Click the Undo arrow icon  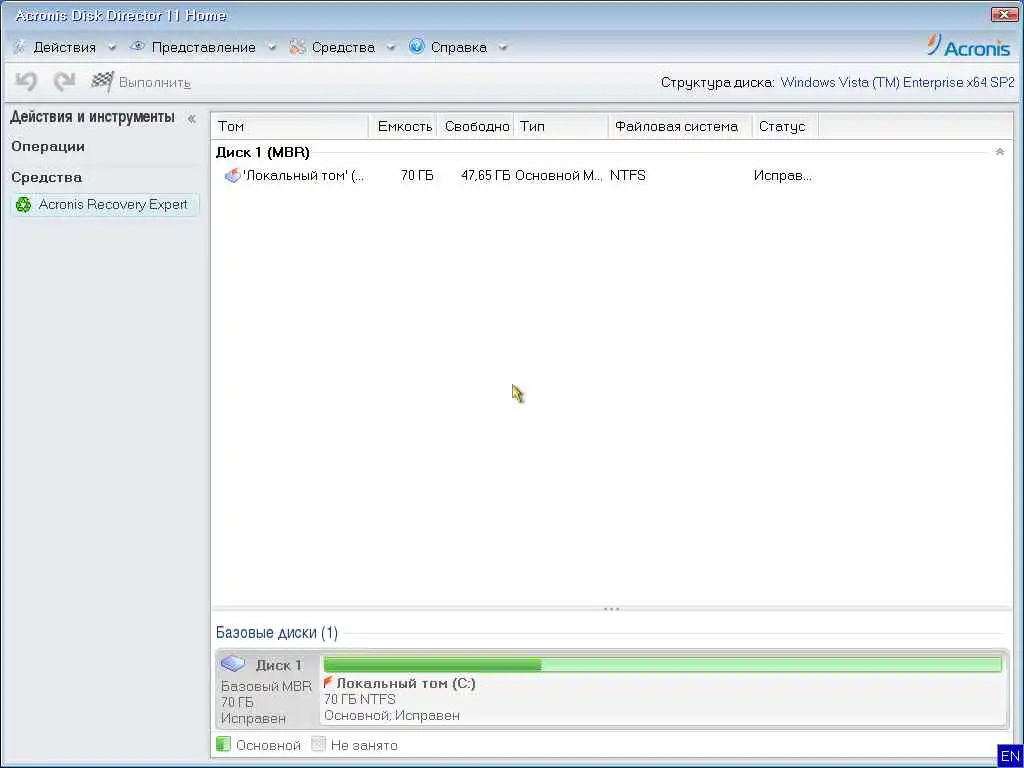(x=26, y=82)
